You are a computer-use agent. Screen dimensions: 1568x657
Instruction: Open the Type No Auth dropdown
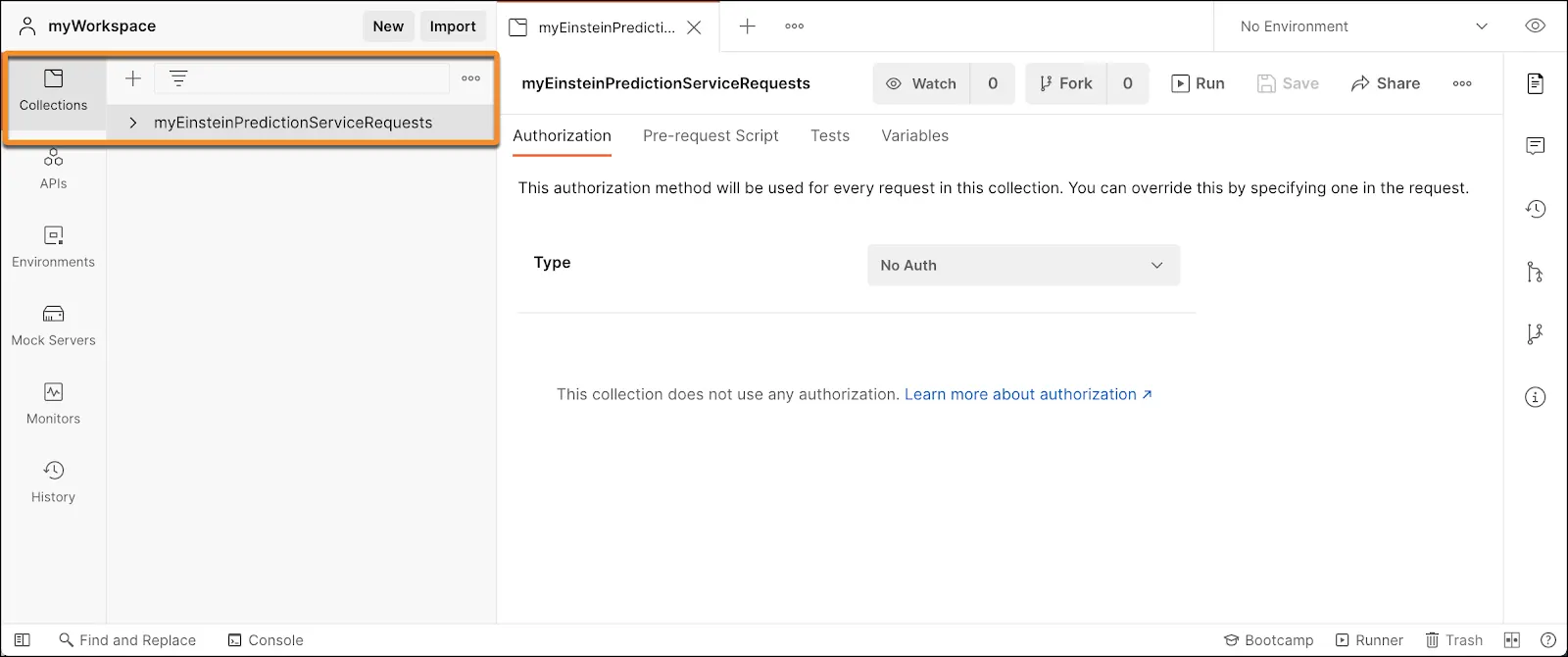click(1023, 265)
